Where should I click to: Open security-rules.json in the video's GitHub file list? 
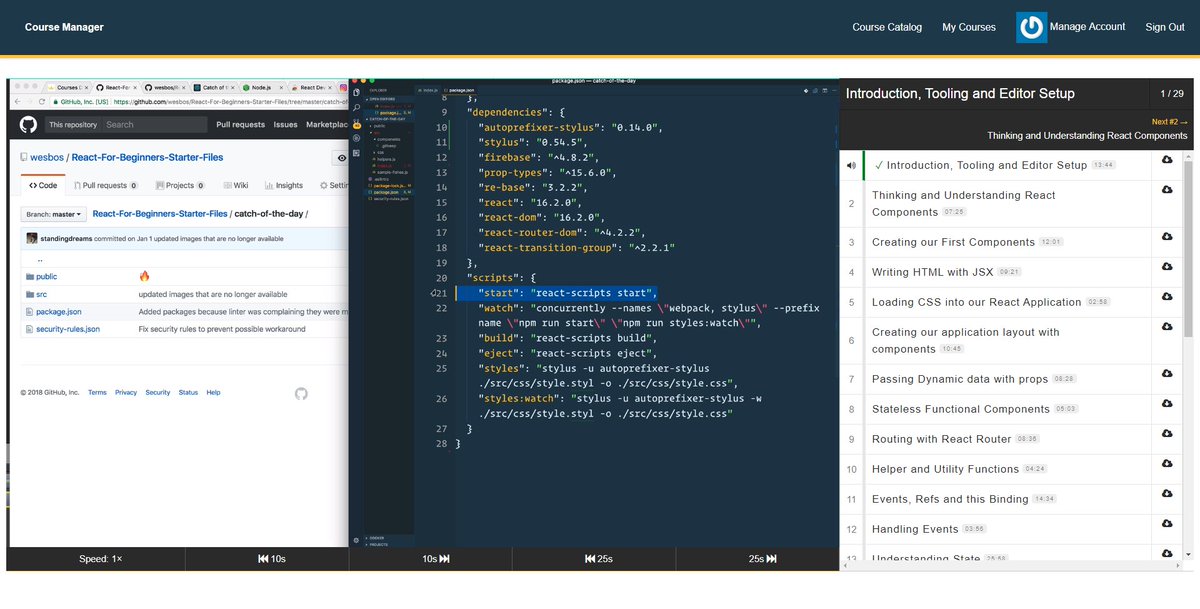68,329
